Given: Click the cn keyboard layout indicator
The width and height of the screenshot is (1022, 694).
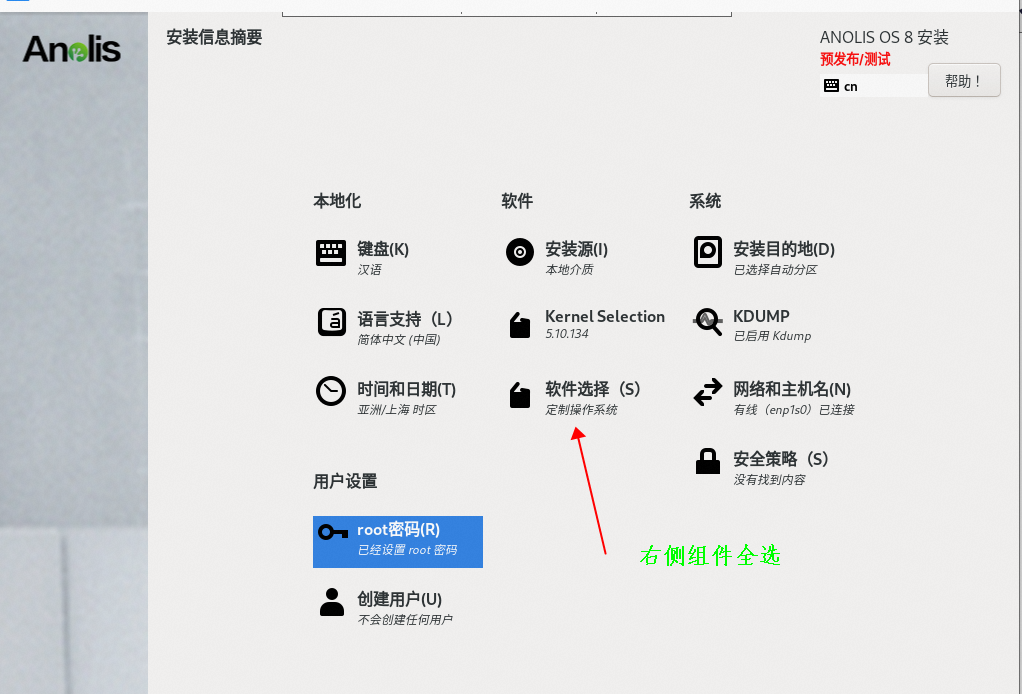Looking at the screenshot, I should click(x=850, y=86).
